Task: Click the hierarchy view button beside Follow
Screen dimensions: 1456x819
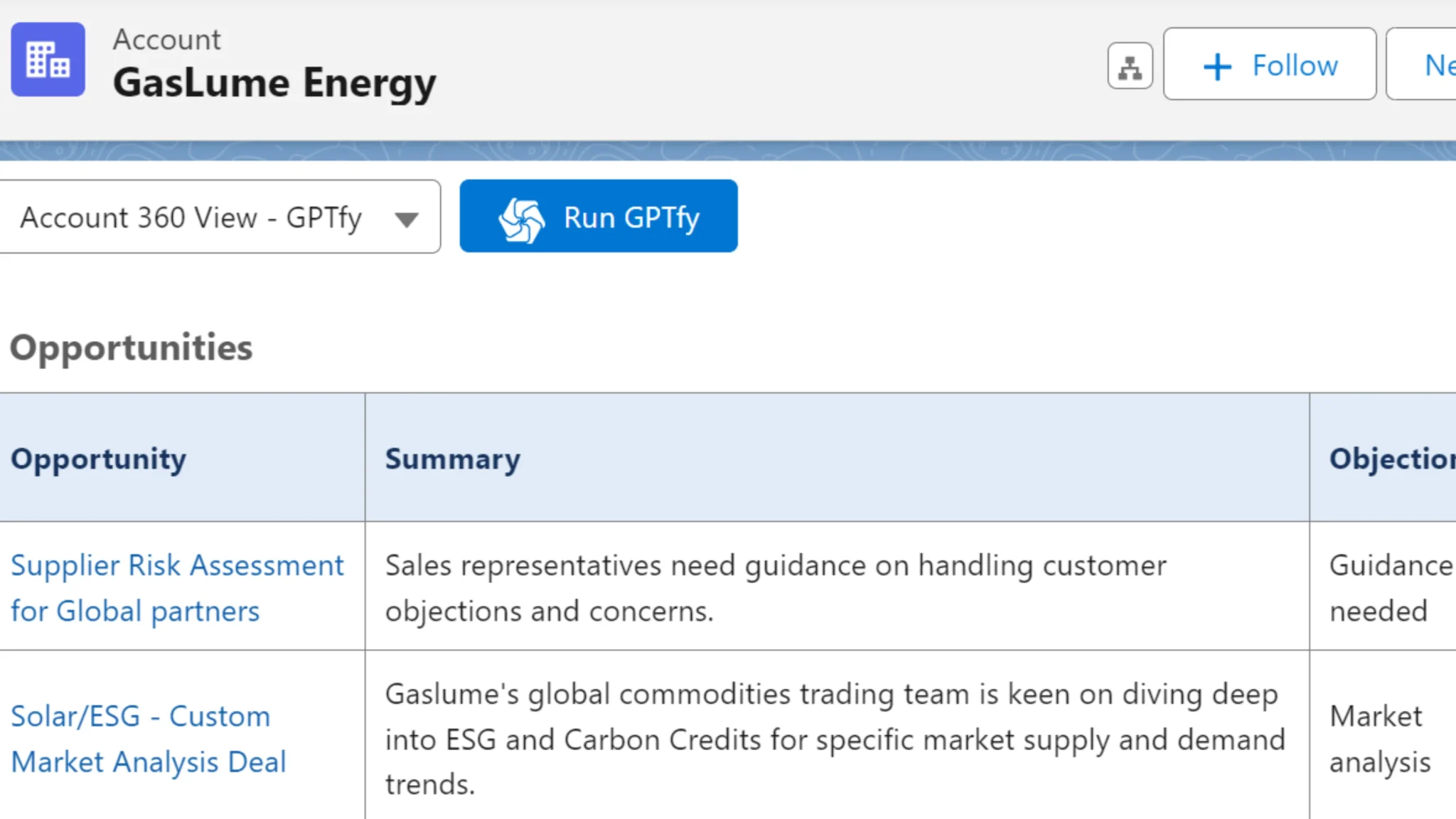Action: (1129, 65)
